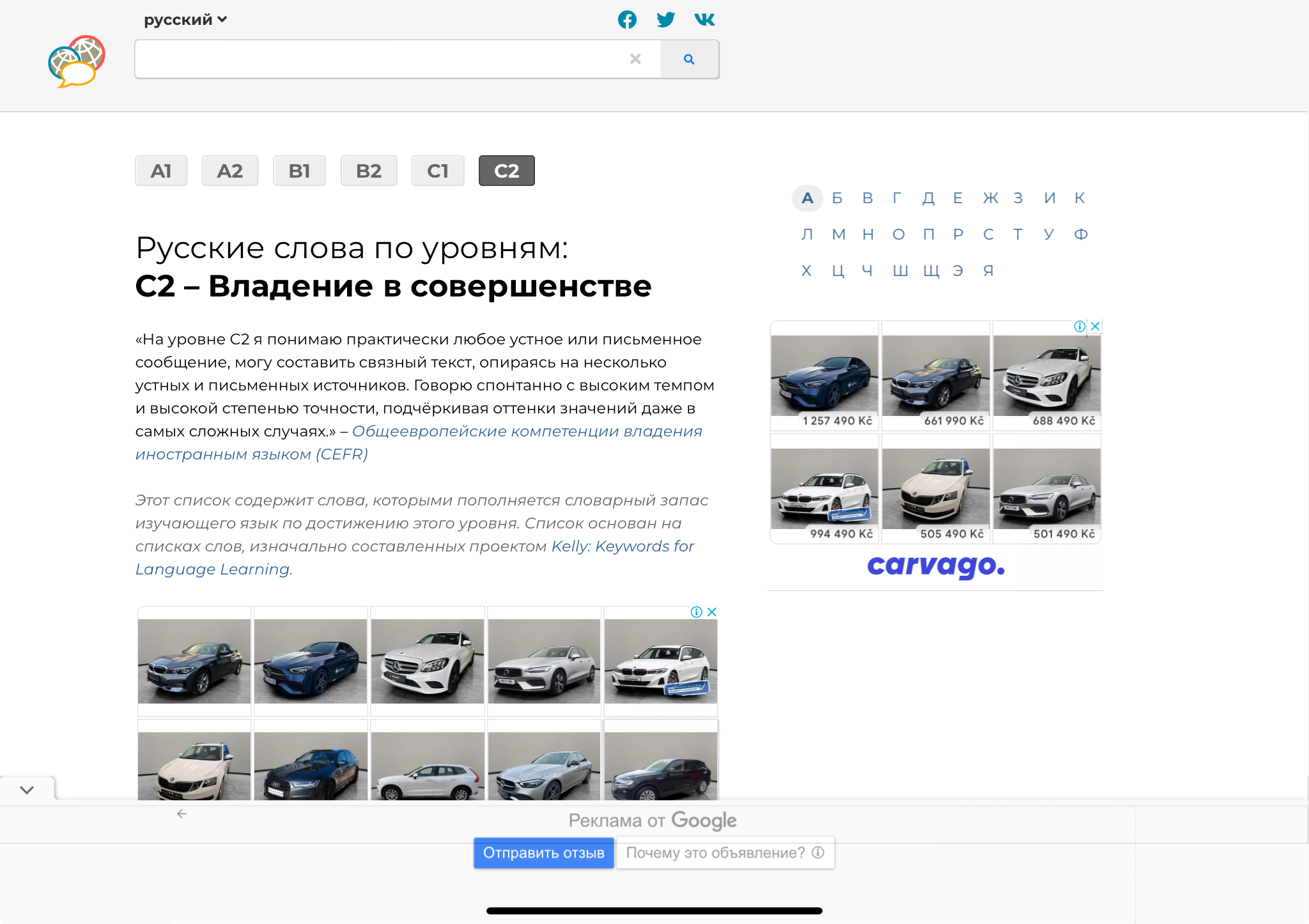Select letter Я in alphabet index
The height and width of the screenshot is (924, 1309).
click(988, 271)
